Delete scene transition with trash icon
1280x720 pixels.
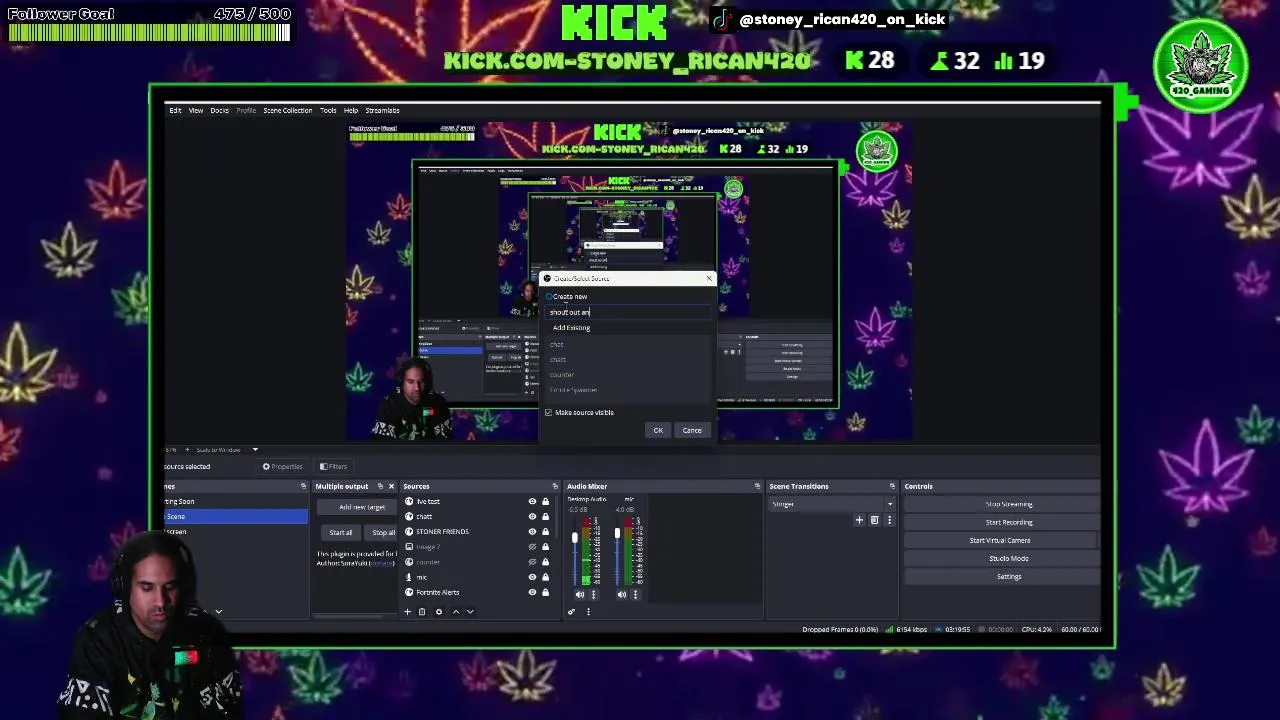[874, 520]
